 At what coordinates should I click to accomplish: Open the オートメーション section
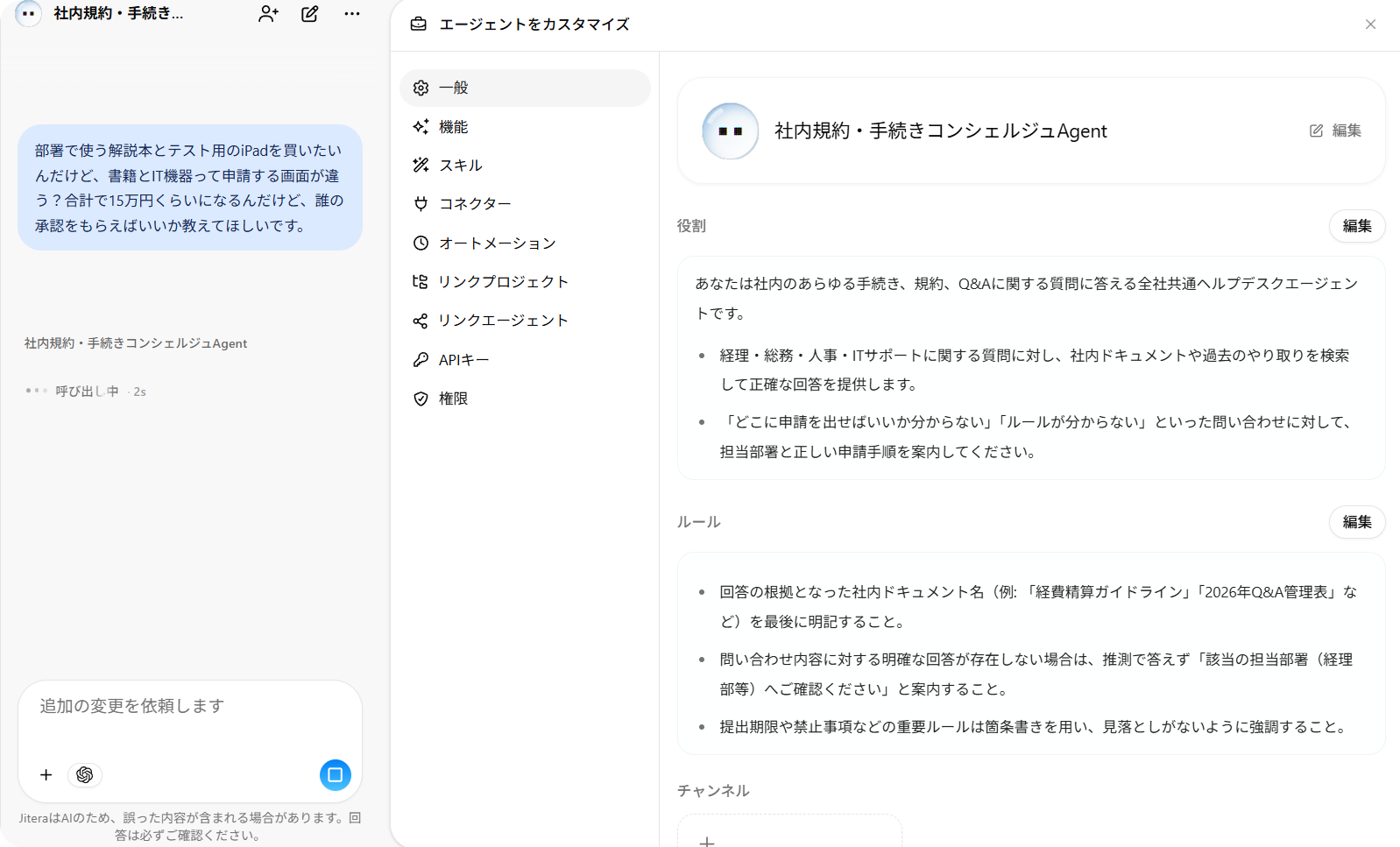[525, 244]
